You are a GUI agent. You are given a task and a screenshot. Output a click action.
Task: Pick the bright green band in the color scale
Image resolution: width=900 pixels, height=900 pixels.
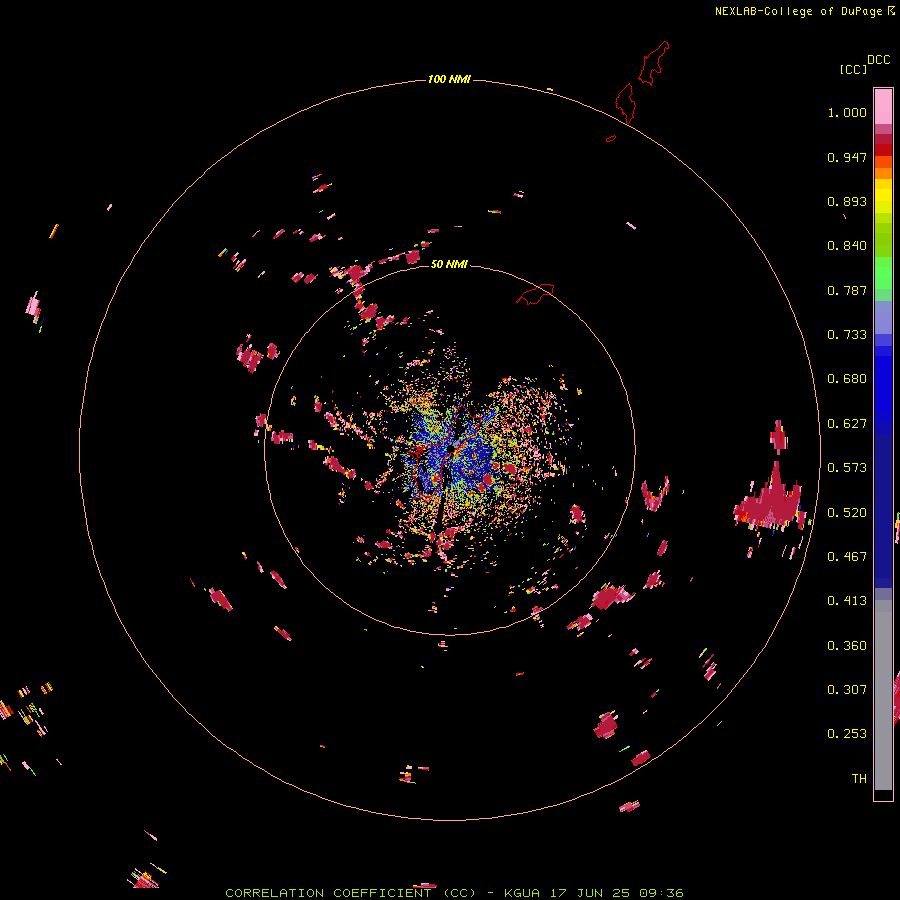[883, 273]
